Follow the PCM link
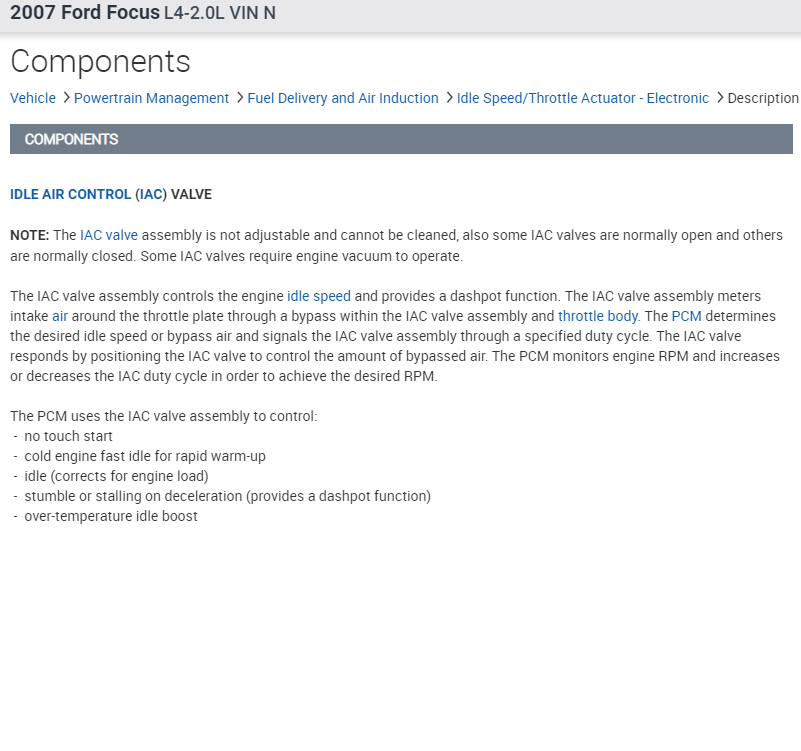Screen dimensions: 801x751 pyautogui.click(x=686, y=316)
